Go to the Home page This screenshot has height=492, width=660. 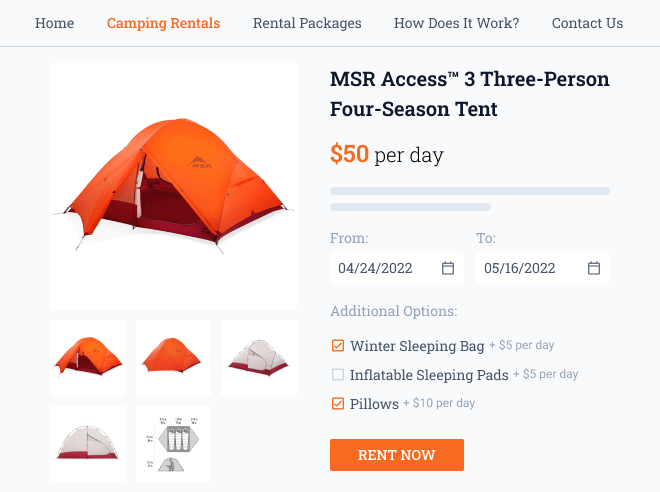point(54,23)
